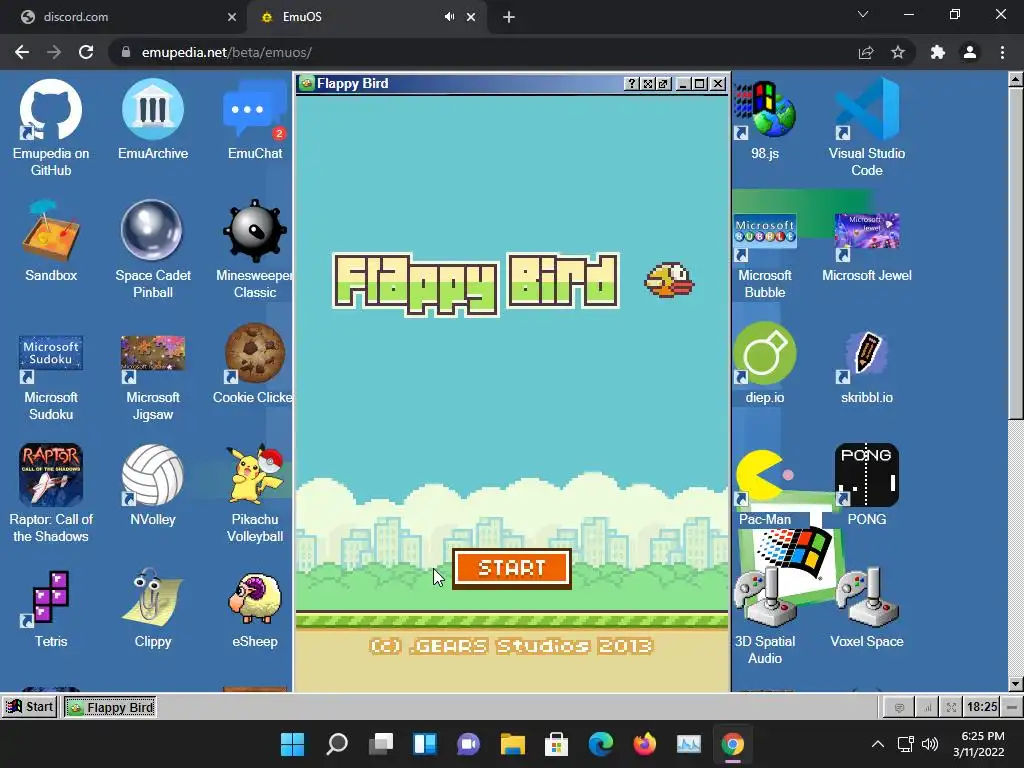Click the EmuOS tray clock 18:25
Viewport: 1024px width, 768px height.
tap(982, 707)
